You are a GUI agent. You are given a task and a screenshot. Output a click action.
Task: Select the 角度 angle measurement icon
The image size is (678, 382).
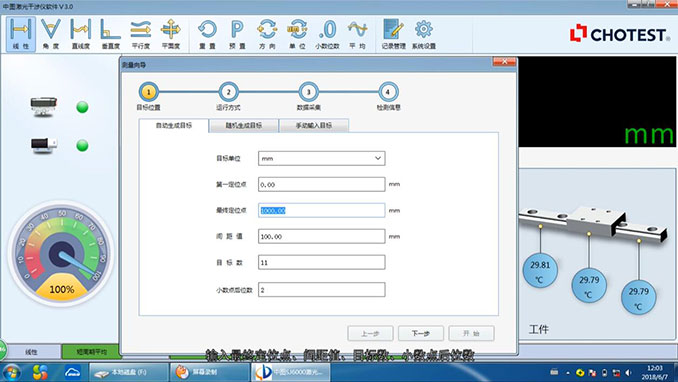51,34
